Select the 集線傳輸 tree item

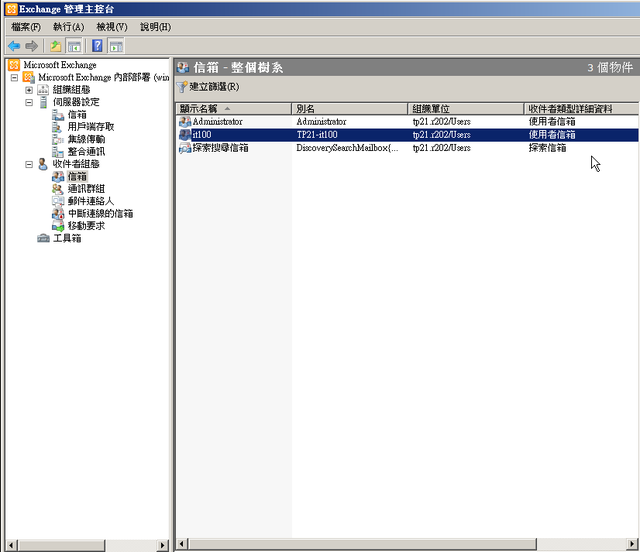click(x=86, y=139)
